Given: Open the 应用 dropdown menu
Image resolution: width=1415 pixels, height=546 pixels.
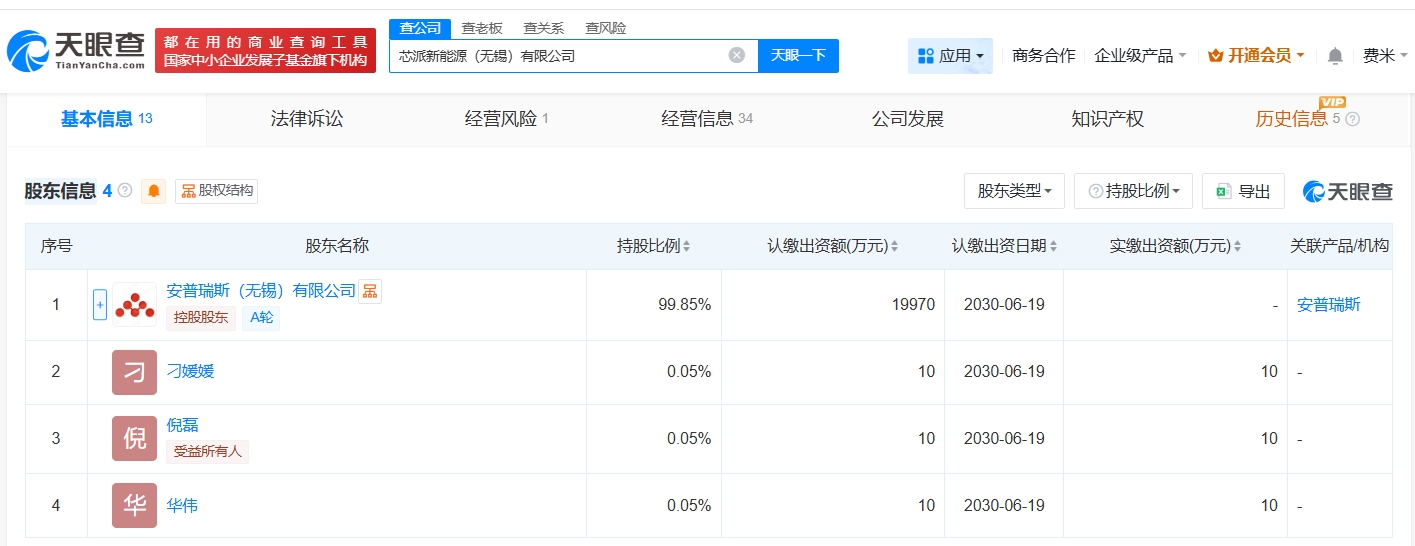Looking at the screenshot, I should 950,56.
